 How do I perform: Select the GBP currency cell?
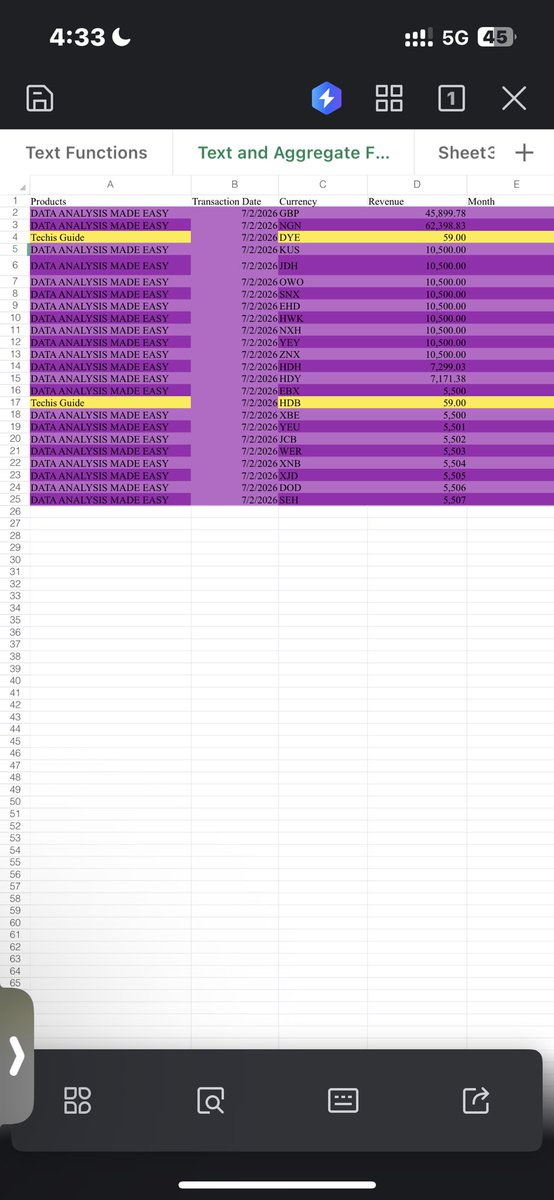(323, 213)
